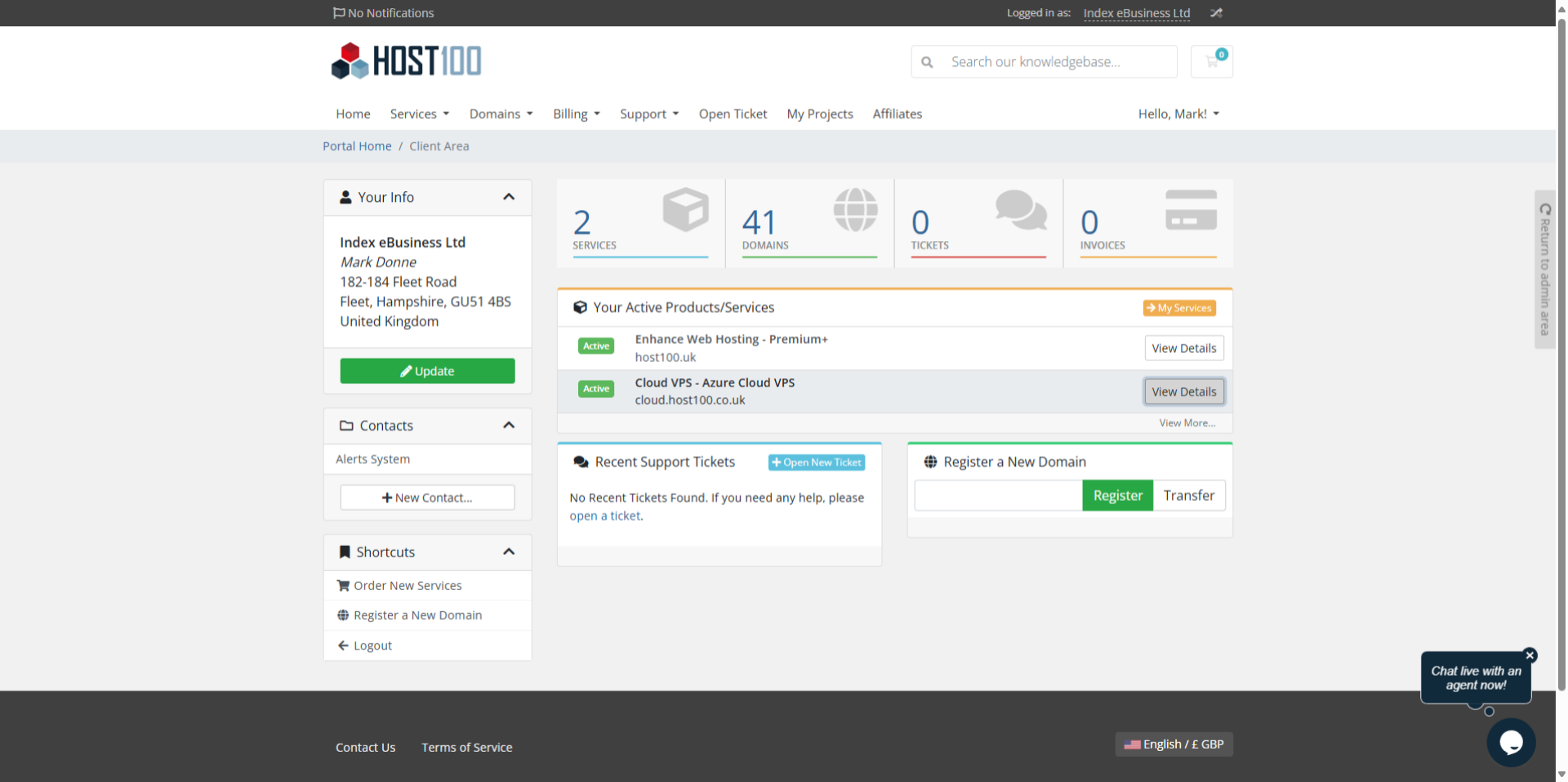View Details for Cloud VPS
1568x782 pixels.
1184,391
